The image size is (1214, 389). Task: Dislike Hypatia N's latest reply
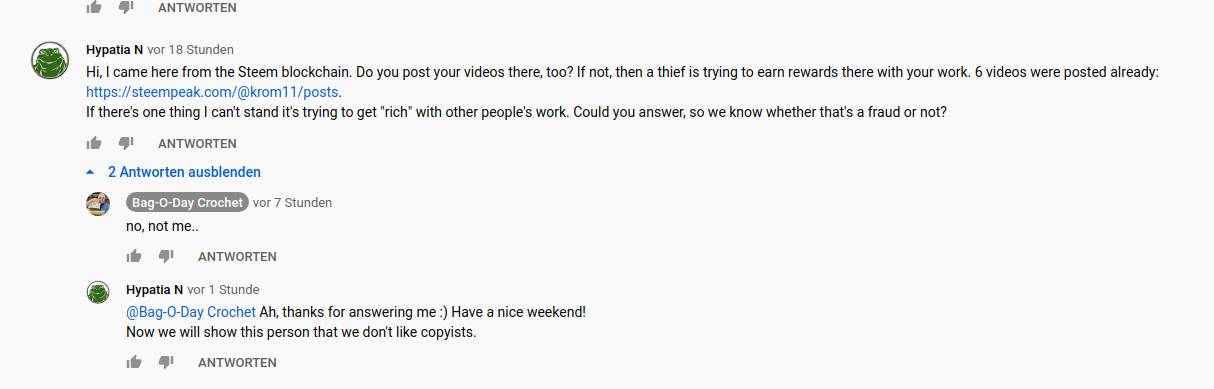(166, 363)
